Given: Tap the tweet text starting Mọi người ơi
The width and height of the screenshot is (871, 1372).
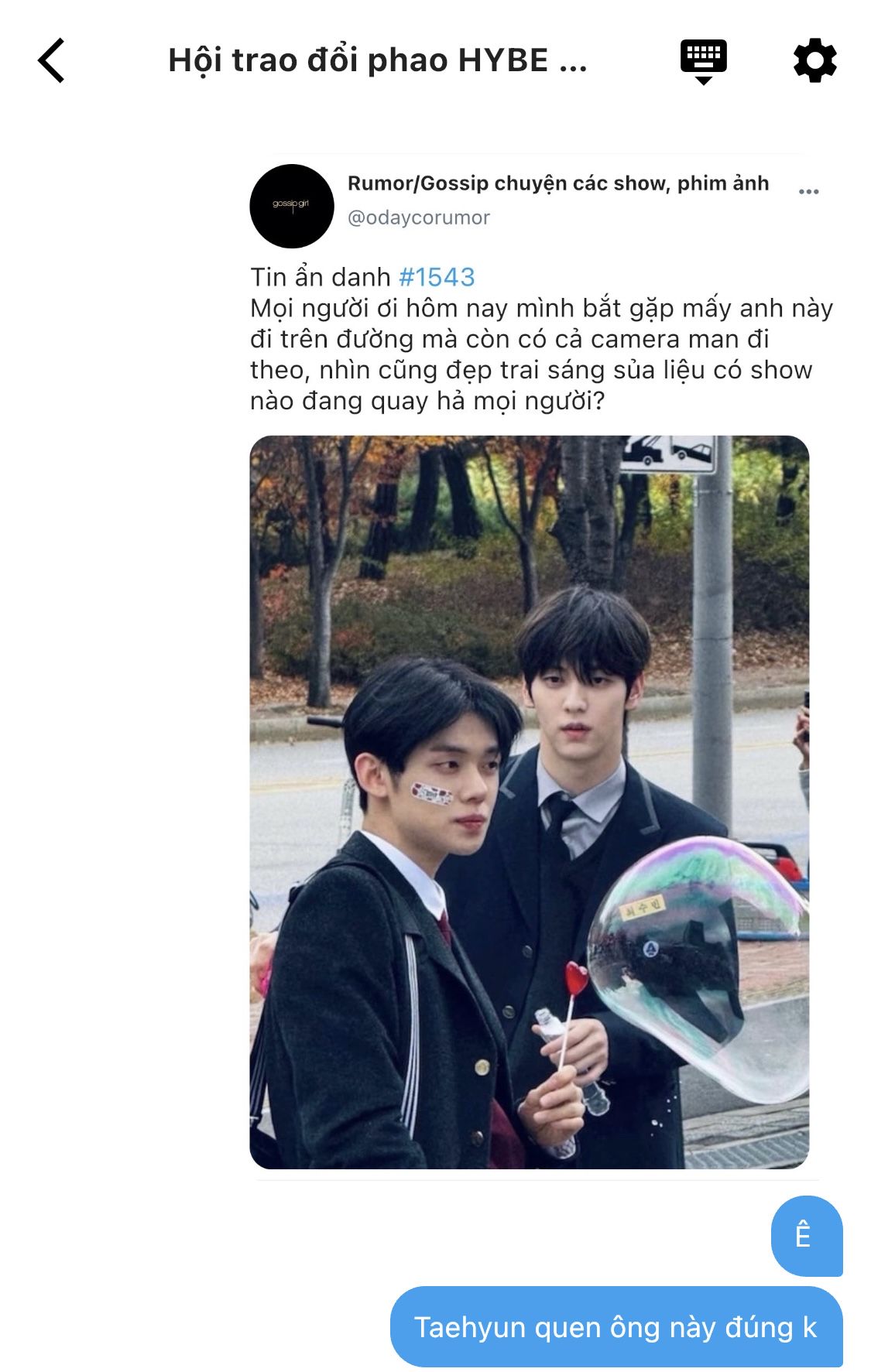Looking at the screenshot, I should (x=541, y=354).
